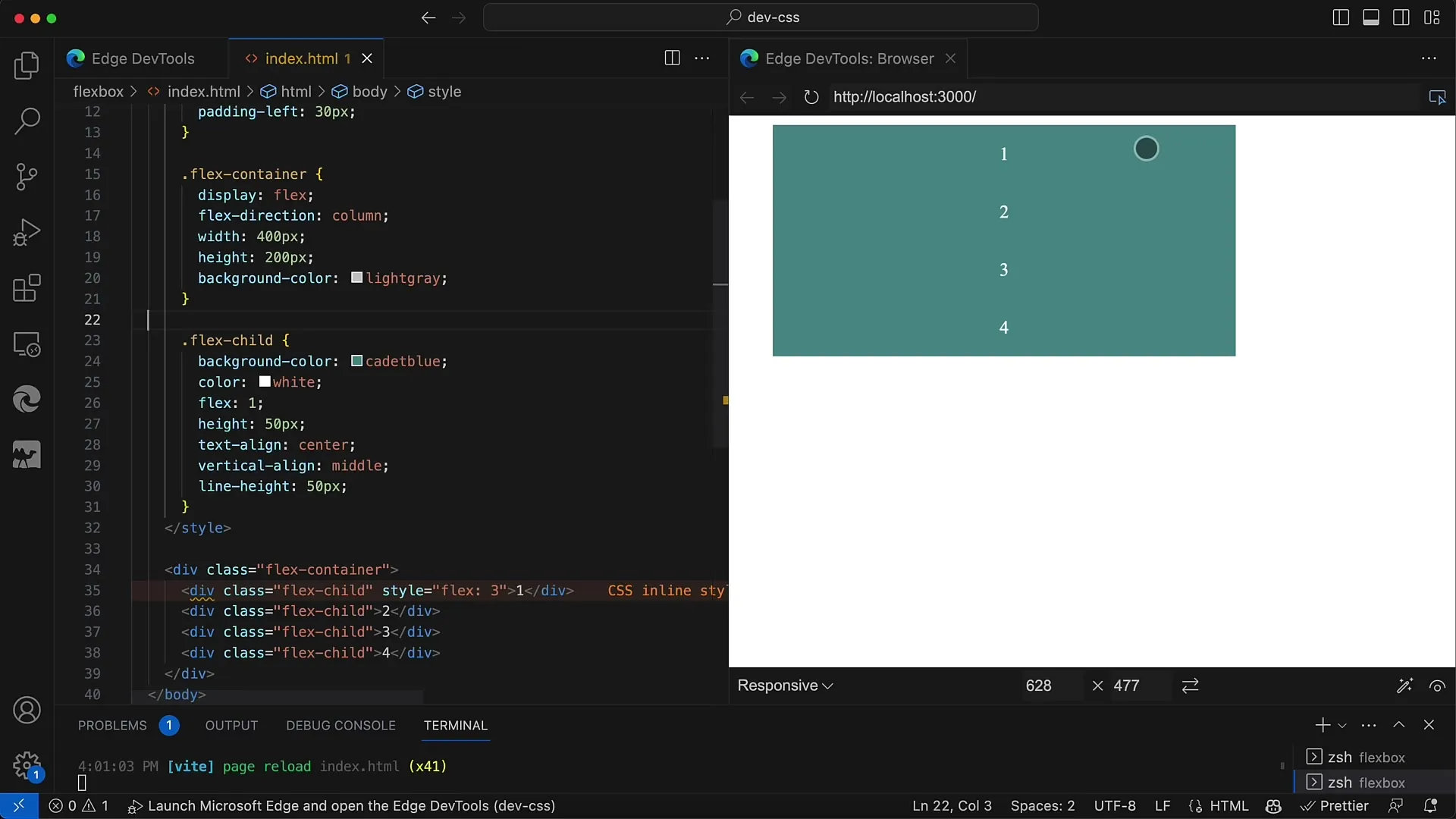Switch to the Edge DevTools editor tab
The height and width of the screenshot is (819, 1456).
142,58
